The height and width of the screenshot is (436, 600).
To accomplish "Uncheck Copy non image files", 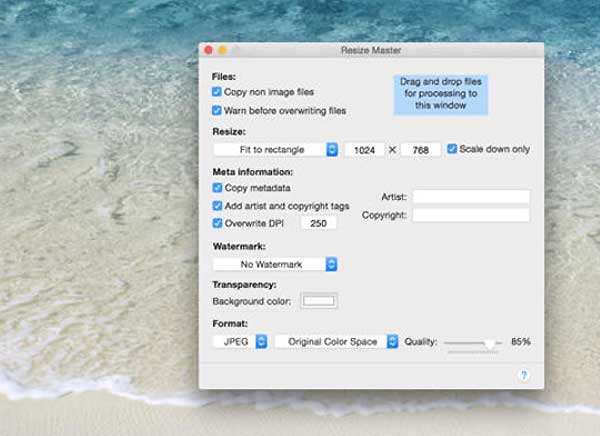I will pos(217,92).
